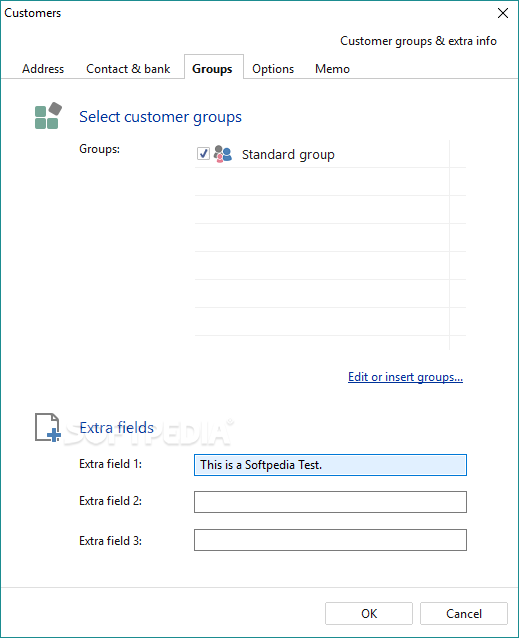Click the Select customer groups heading
Screen dimensions: 519x638
(160, 117)
